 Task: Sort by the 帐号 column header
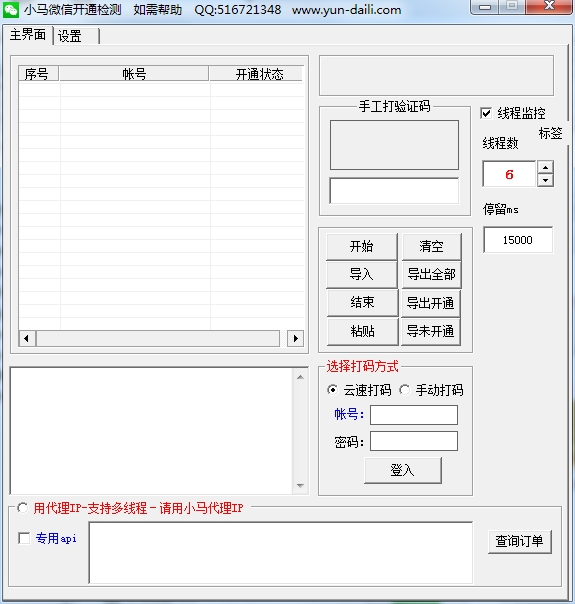pos(134,74)
